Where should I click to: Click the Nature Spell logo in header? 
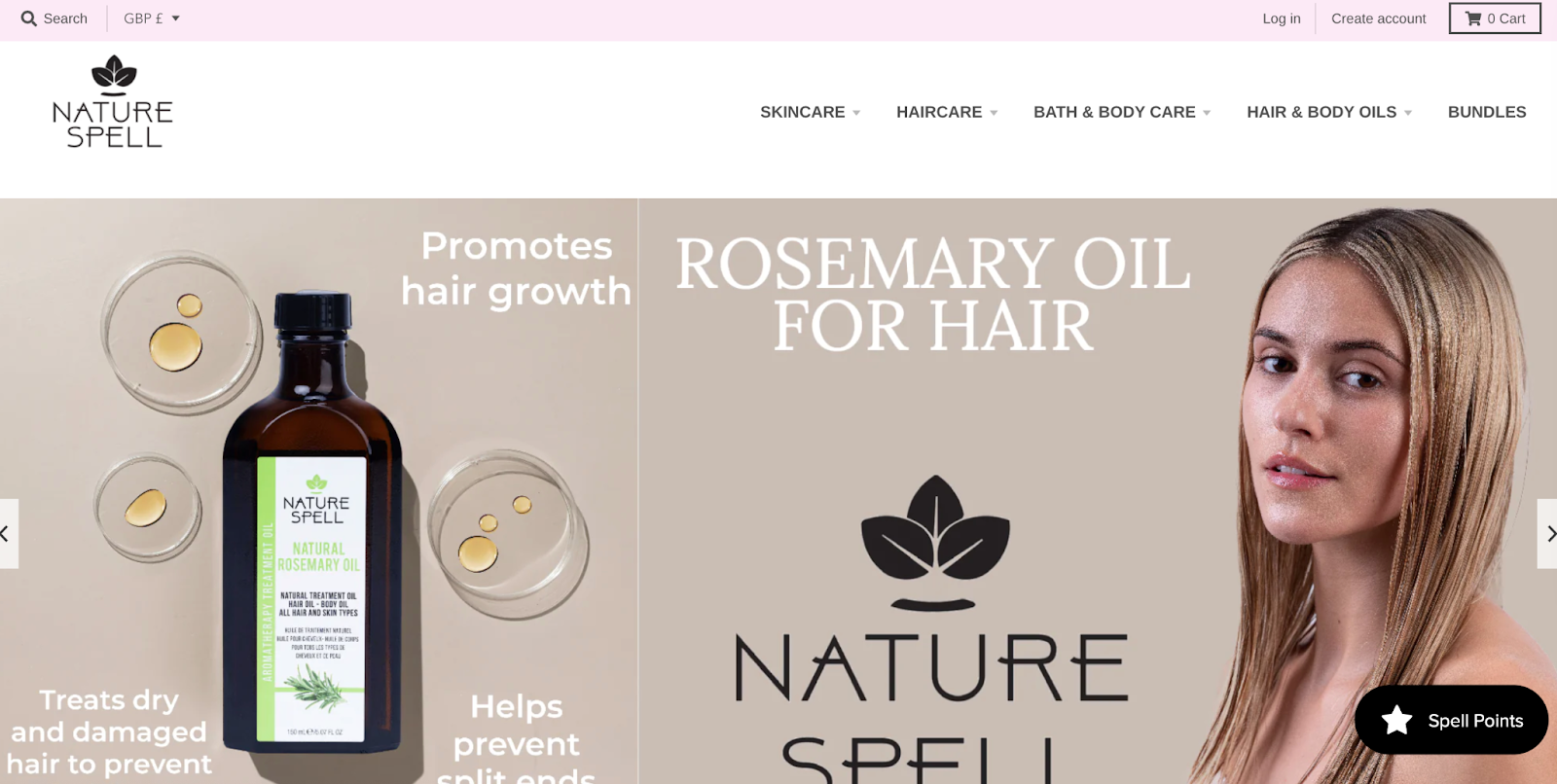pos(113,102)
